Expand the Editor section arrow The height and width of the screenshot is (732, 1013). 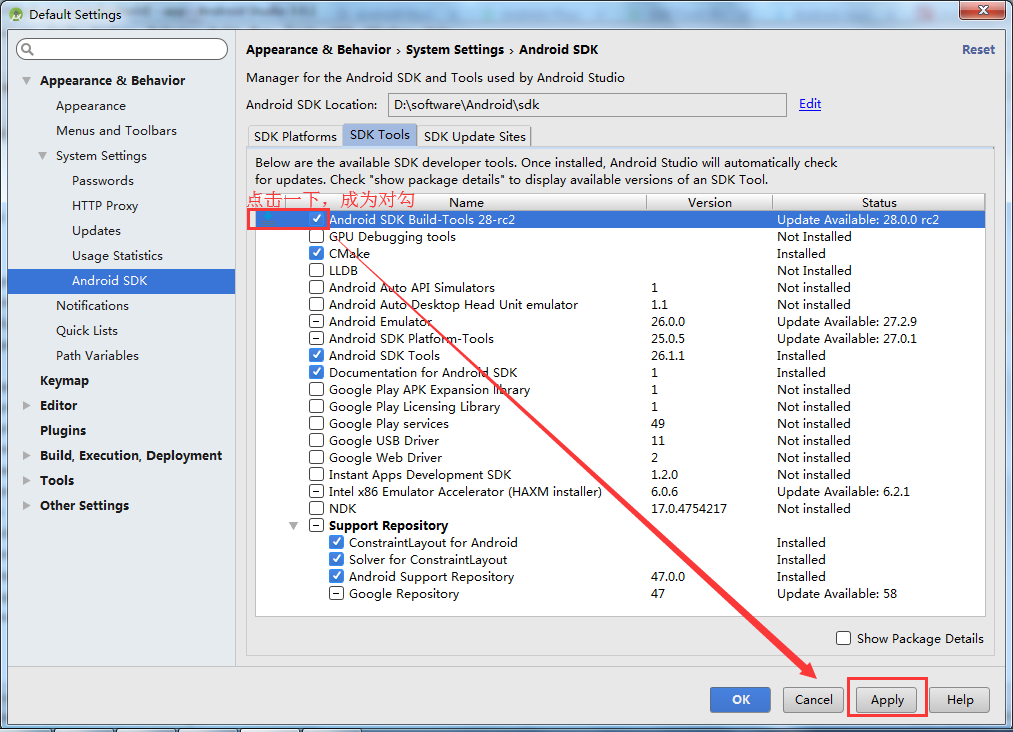(x=26, y=406)
